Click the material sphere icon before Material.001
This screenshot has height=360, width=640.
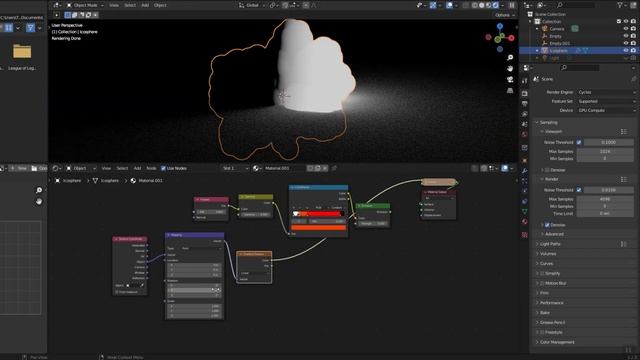pos(256,168)
